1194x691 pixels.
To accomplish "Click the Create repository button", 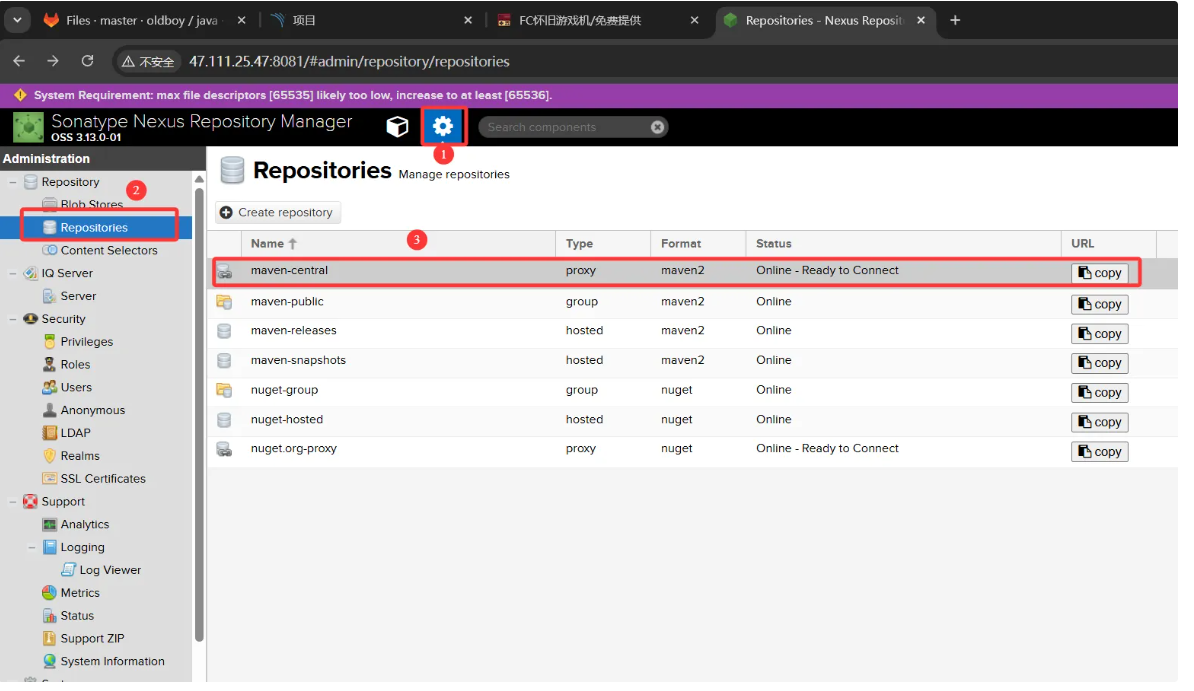I will [278, 213].
